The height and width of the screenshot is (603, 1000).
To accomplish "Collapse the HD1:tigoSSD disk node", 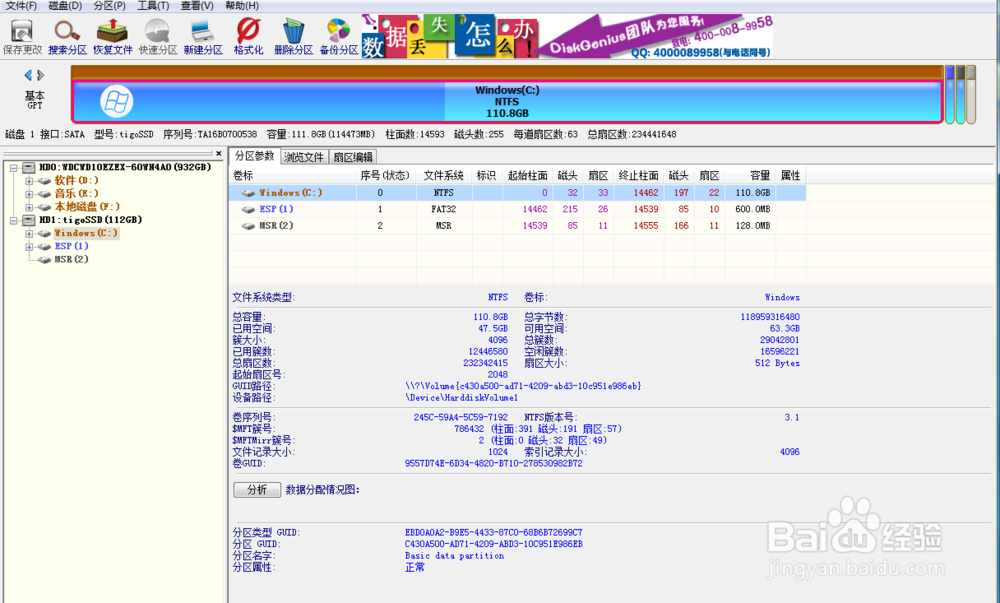I will (12, 219).
